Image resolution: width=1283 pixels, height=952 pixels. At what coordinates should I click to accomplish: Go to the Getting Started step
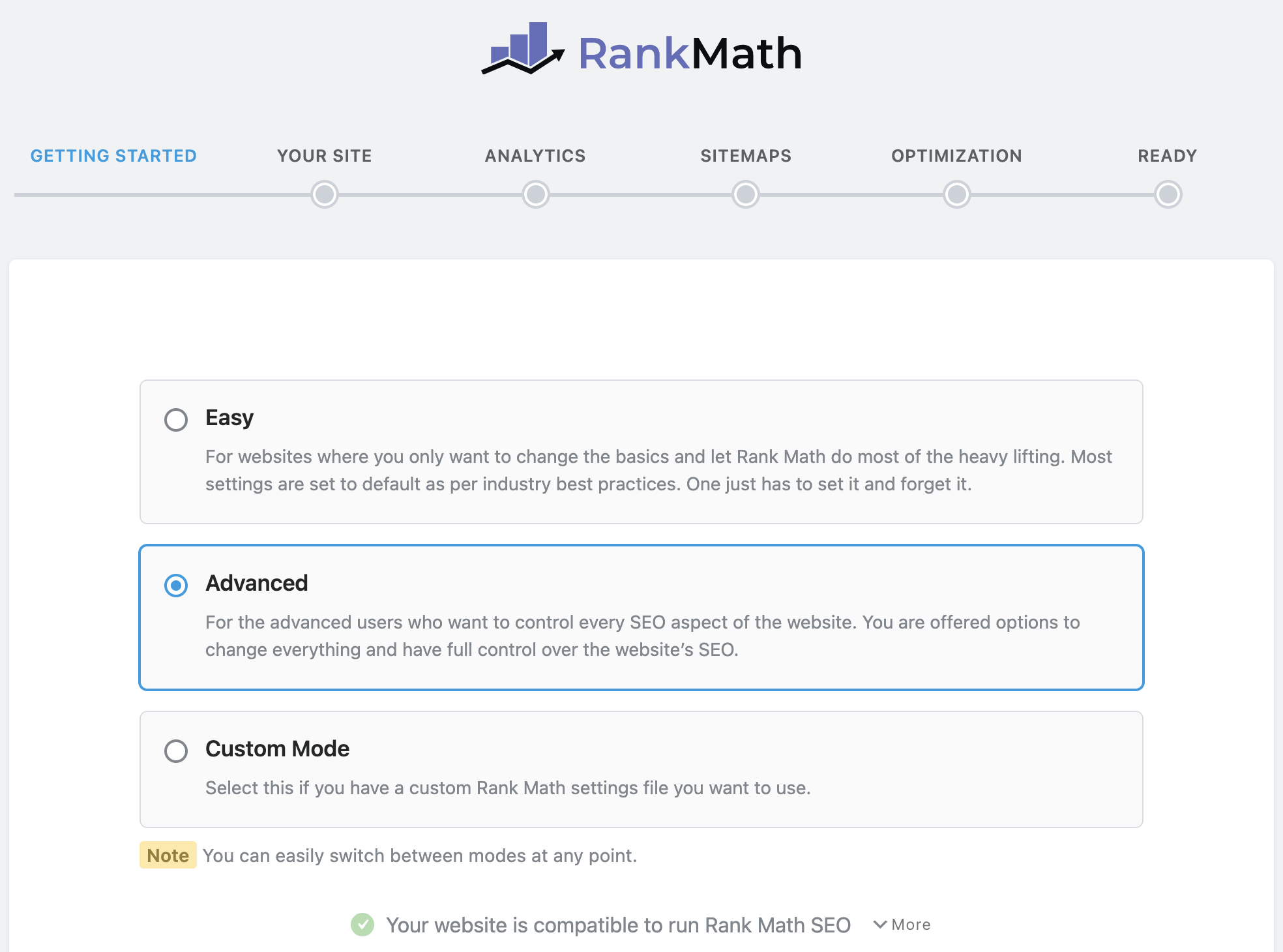tap(113, 156)
